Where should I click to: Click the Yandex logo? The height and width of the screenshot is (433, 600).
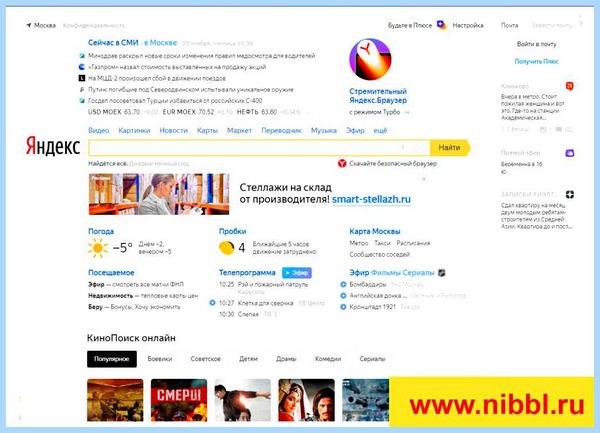pyautogui.click(x=53, y=146)
